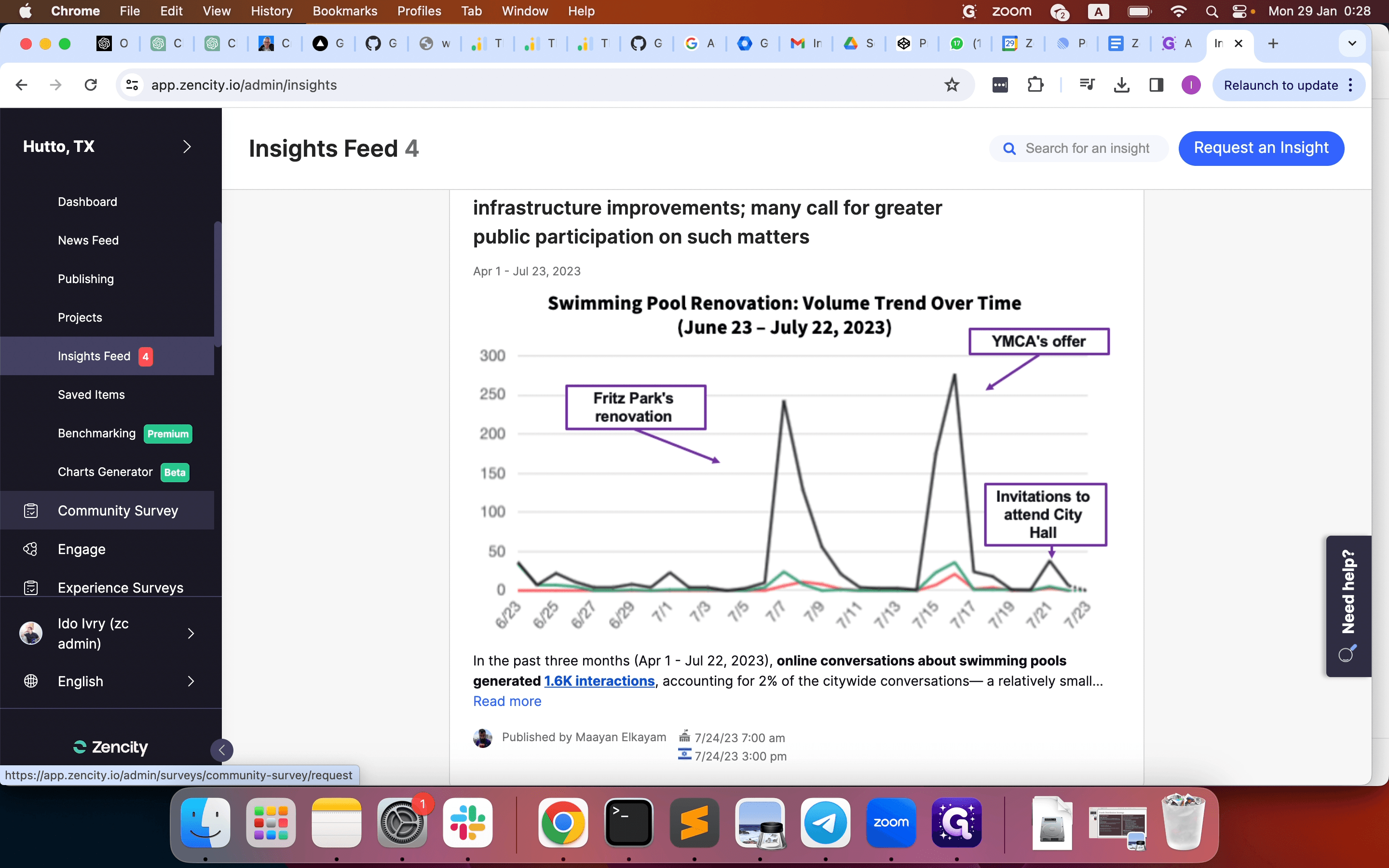Open Sublime Text from the dock

(694, 822)
